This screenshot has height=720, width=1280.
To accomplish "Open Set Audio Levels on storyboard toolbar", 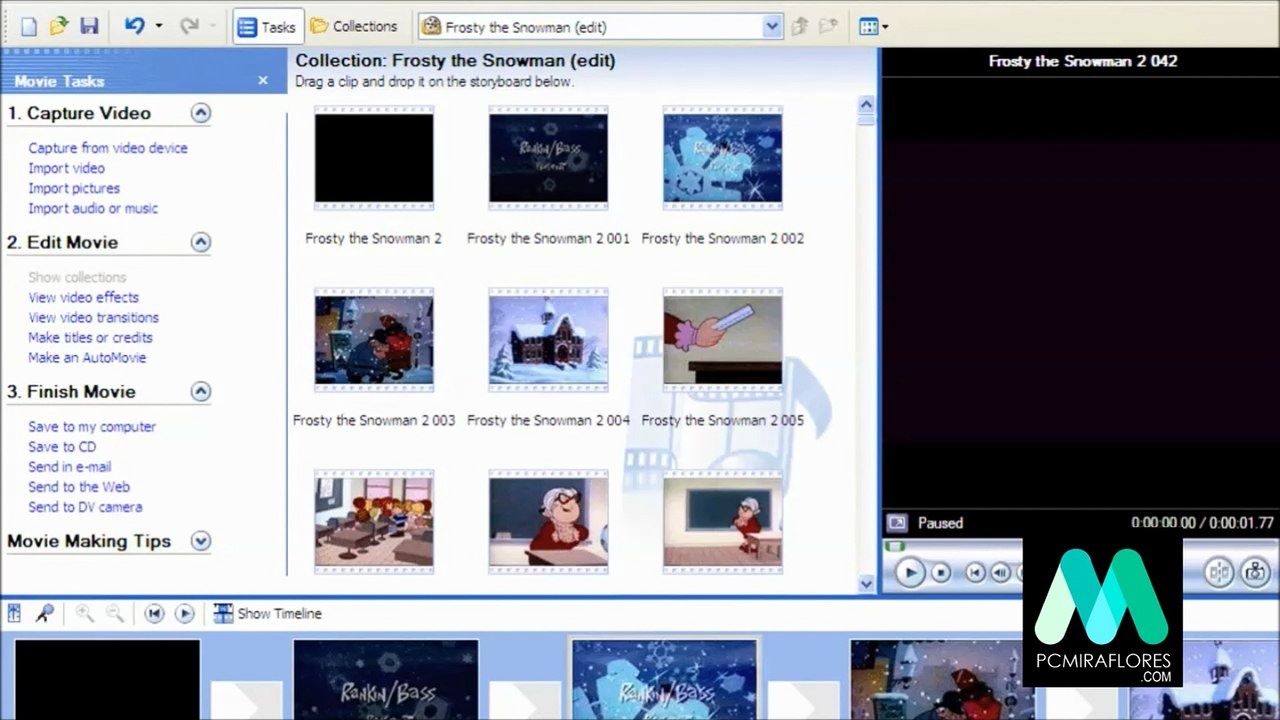I will click(15, 614).
